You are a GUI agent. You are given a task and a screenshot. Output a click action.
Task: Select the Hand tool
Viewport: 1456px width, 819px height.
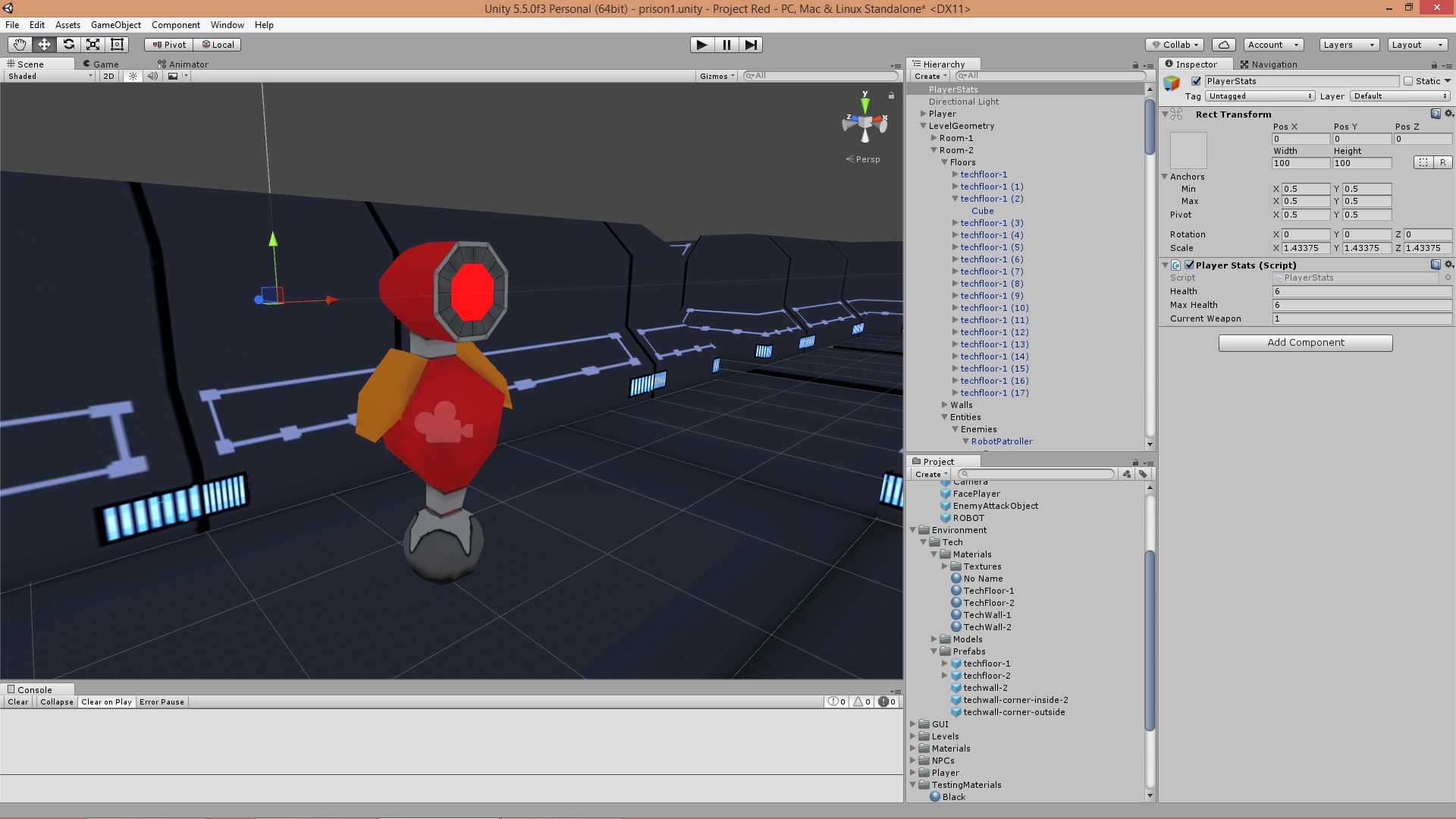tap(20, 45)
